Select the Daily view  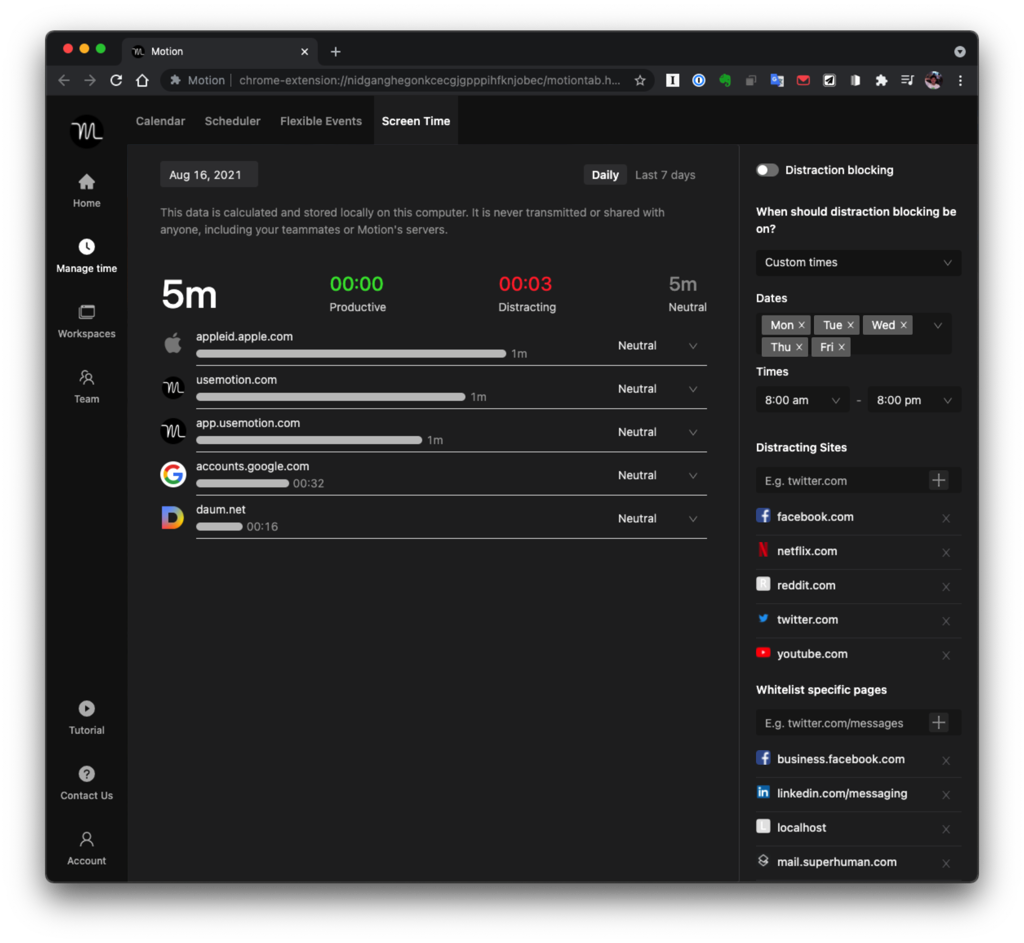(605, 174)
